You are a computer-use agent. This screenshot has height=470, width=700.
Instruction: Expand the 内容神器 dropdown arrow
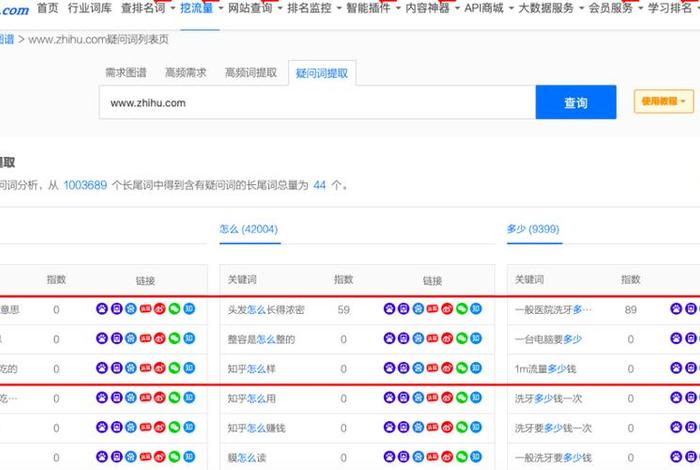pos(457,8)
